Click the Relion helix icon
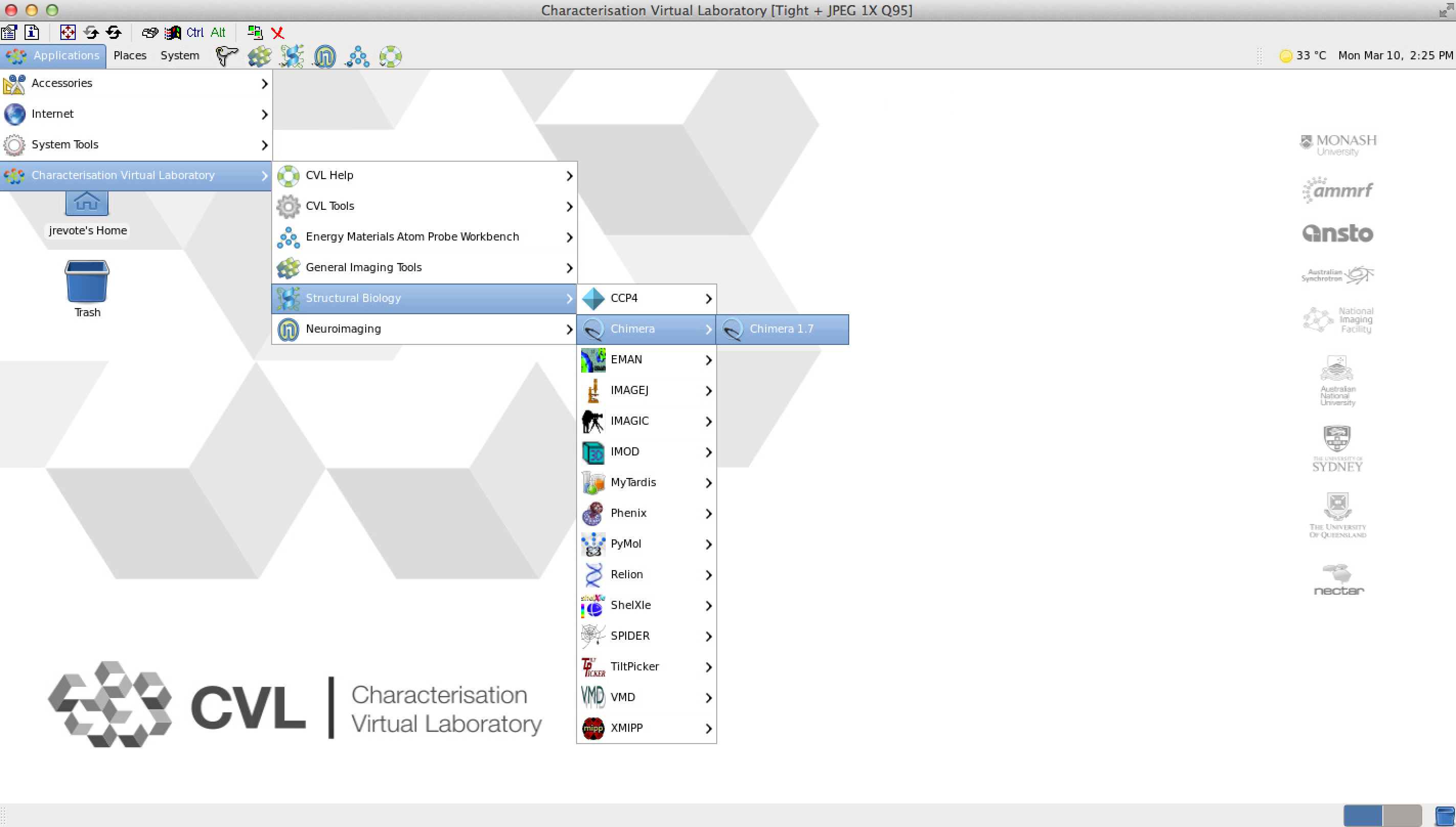The image size is (1456, 827). [593, 575]
